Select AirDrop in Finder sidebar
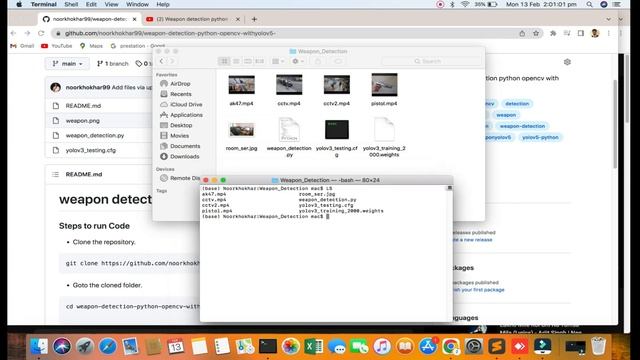Image resolution: width=640 pixels, height=360 pixels. 176,84
